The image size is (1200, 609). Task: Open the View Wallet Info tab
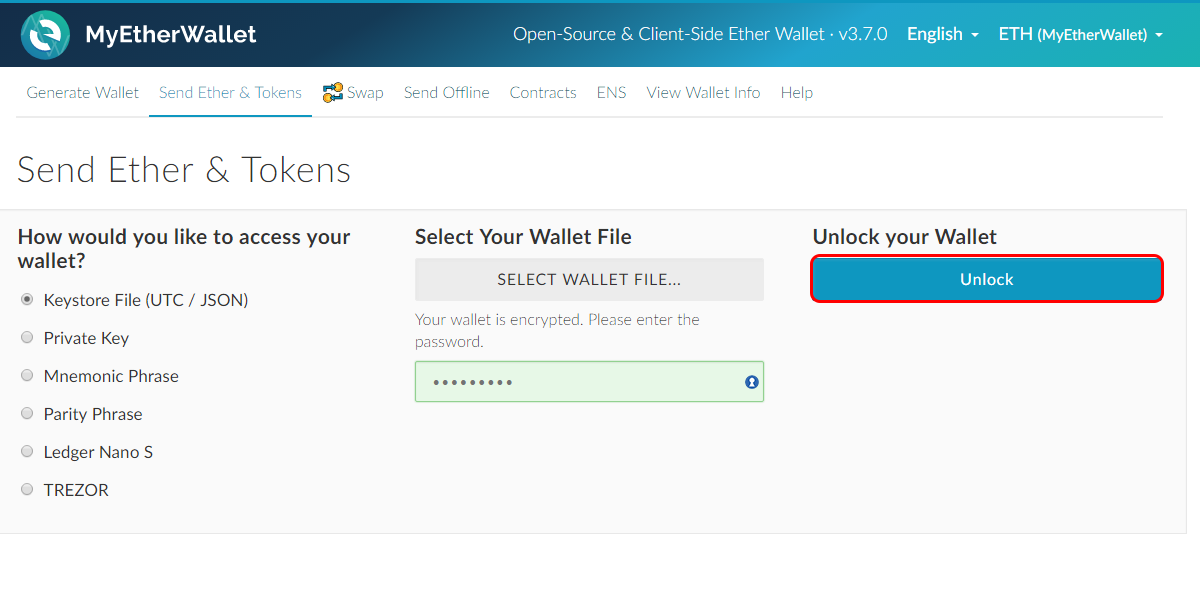(x=703, y=92)
